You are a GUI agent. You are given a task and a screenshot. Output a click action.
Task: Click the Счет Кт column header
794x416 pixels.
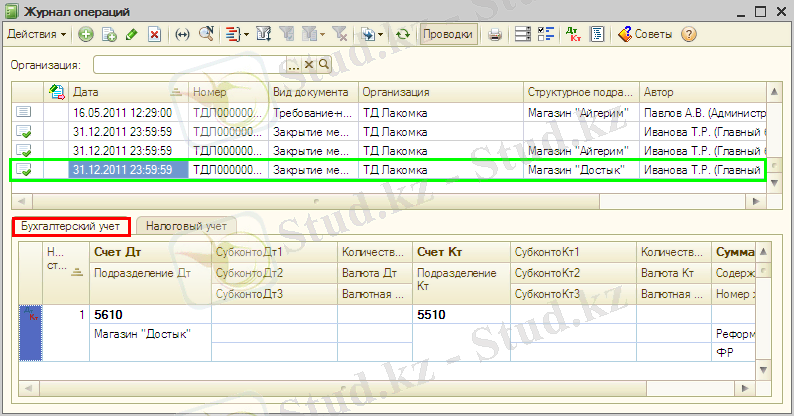[x=461, y=252]
